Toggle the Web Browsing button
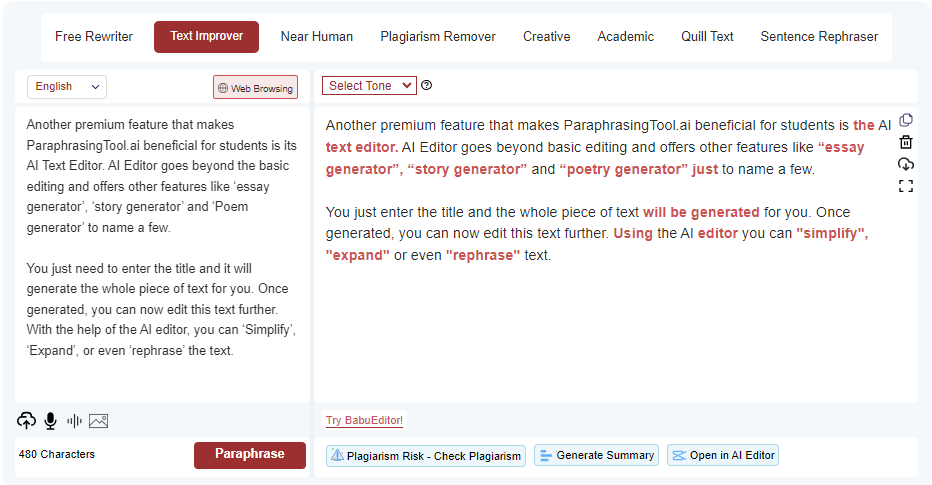The image size is (932, 485). pyautogui.click(x=256, y=88)
